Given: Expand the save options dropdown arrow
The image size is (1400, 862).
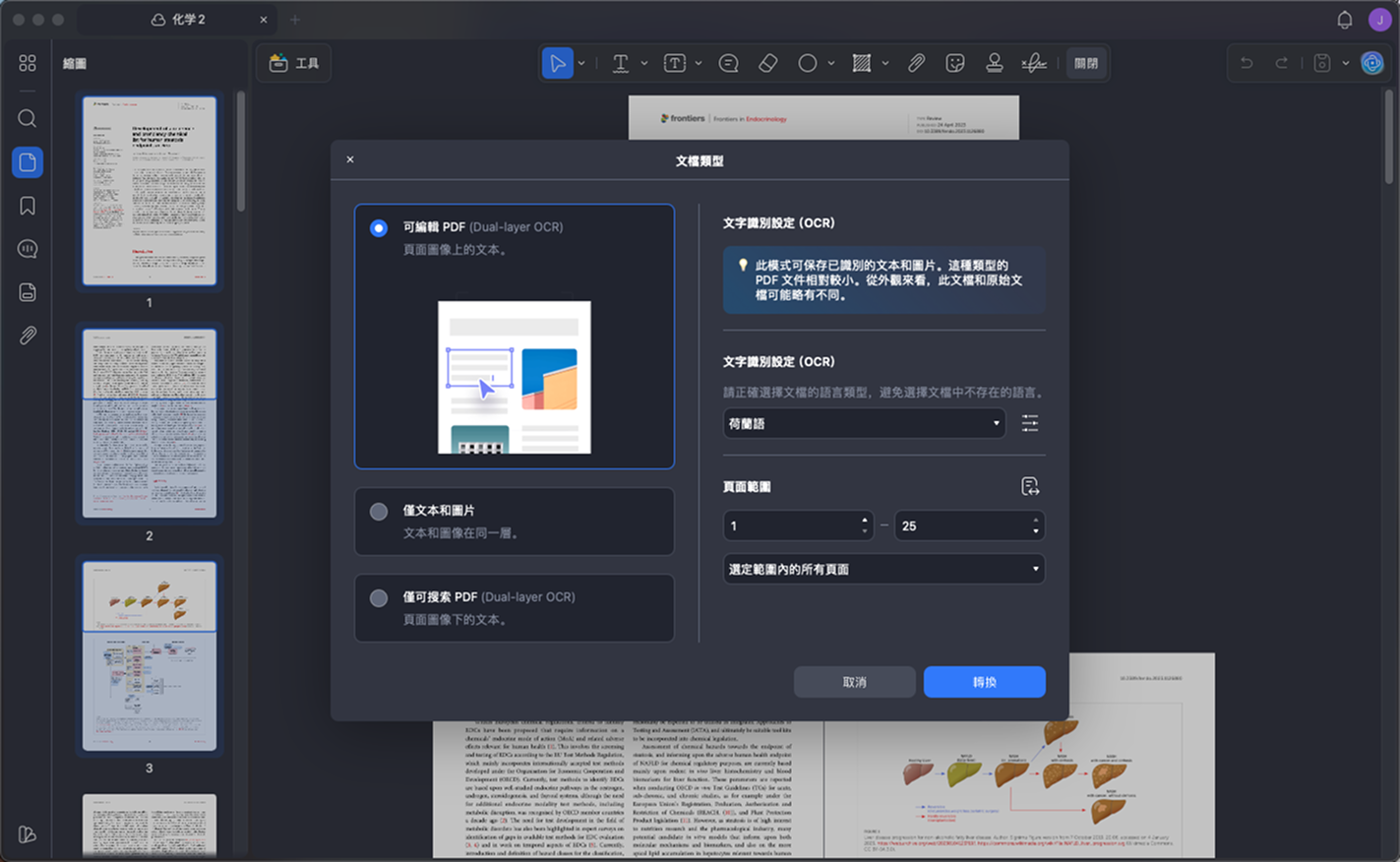Looking at the screenshot, I should click(x=1346, y=63).
